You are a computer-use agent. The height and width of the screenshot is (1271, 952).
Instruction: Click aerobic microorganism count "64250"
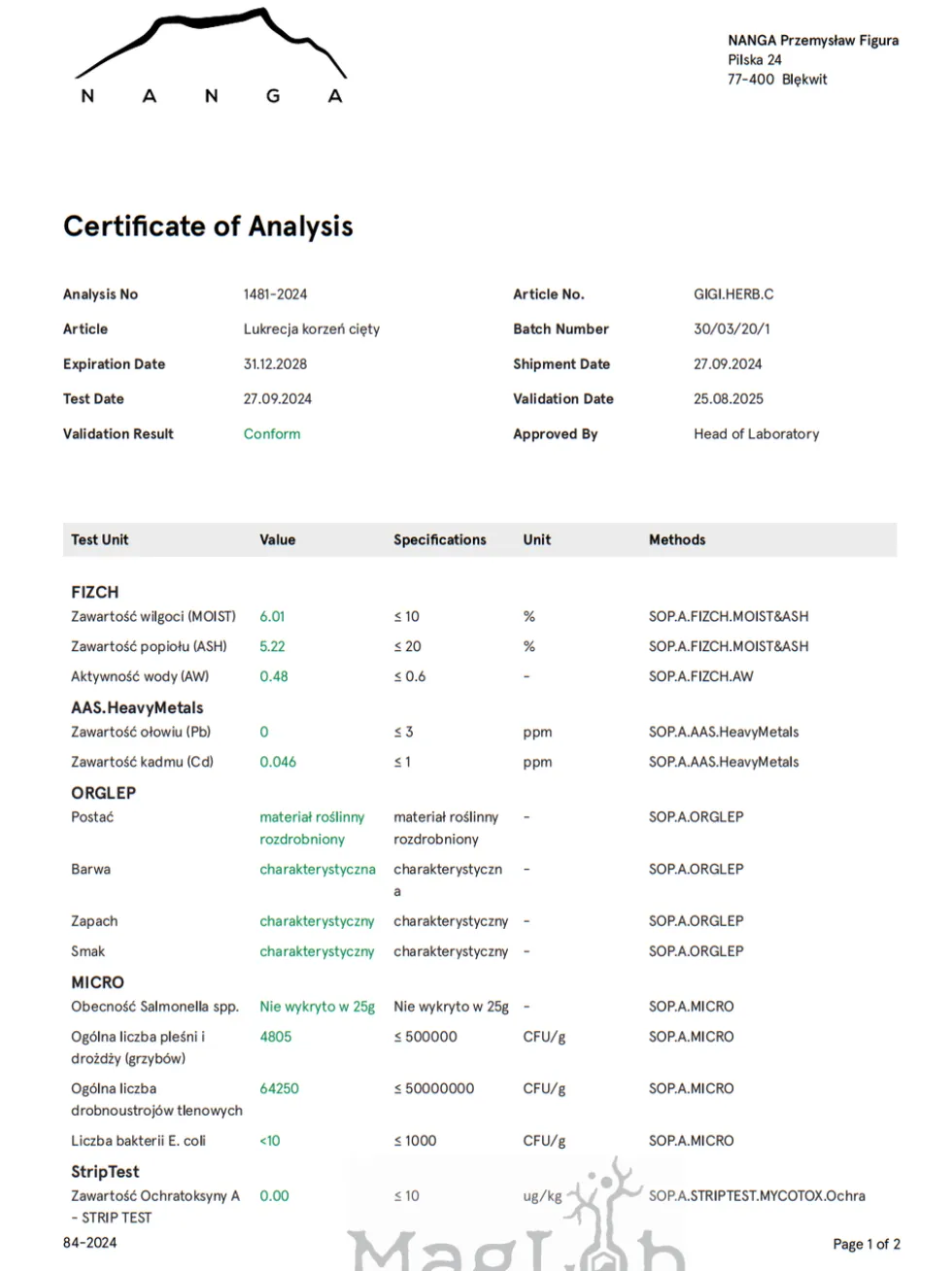point(279,1089)
